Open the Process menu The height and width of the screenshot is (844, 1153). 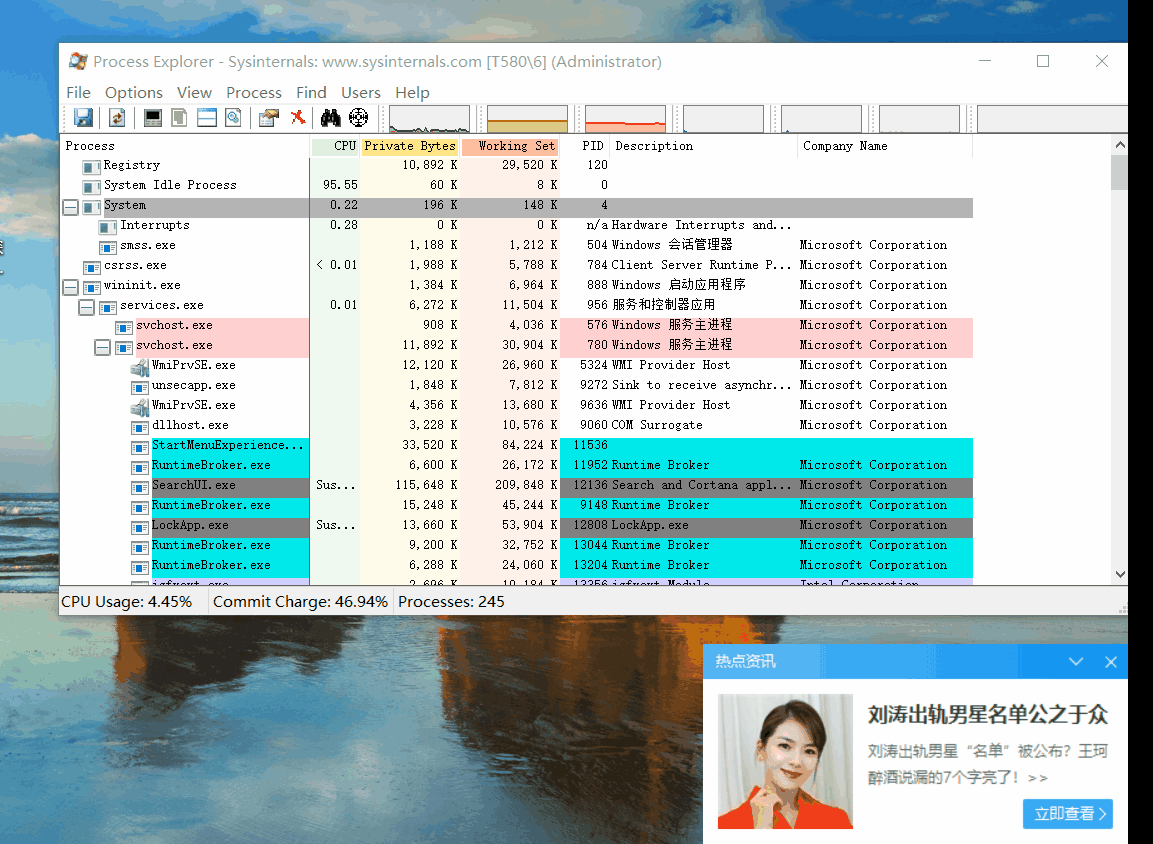click(254, 93)
